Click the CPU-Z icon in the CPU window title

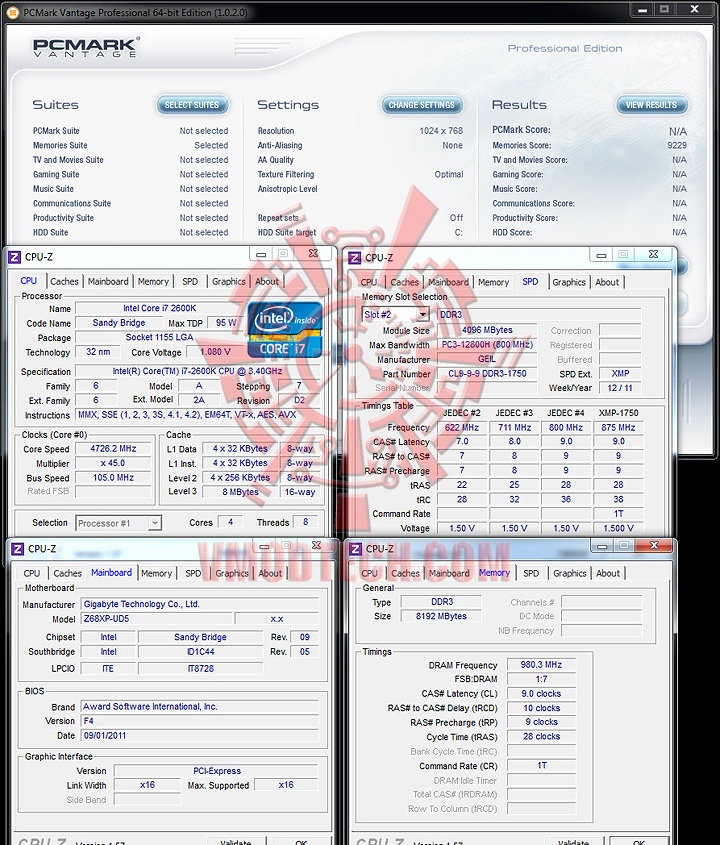coord(15,257)
